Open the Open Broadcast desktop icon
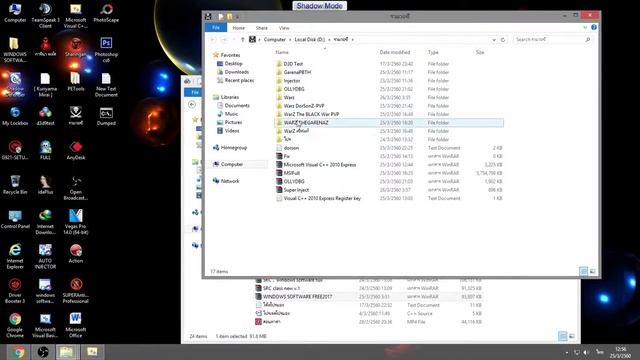The width and height of the screenshot is (640, 360). tap(76, 188)
